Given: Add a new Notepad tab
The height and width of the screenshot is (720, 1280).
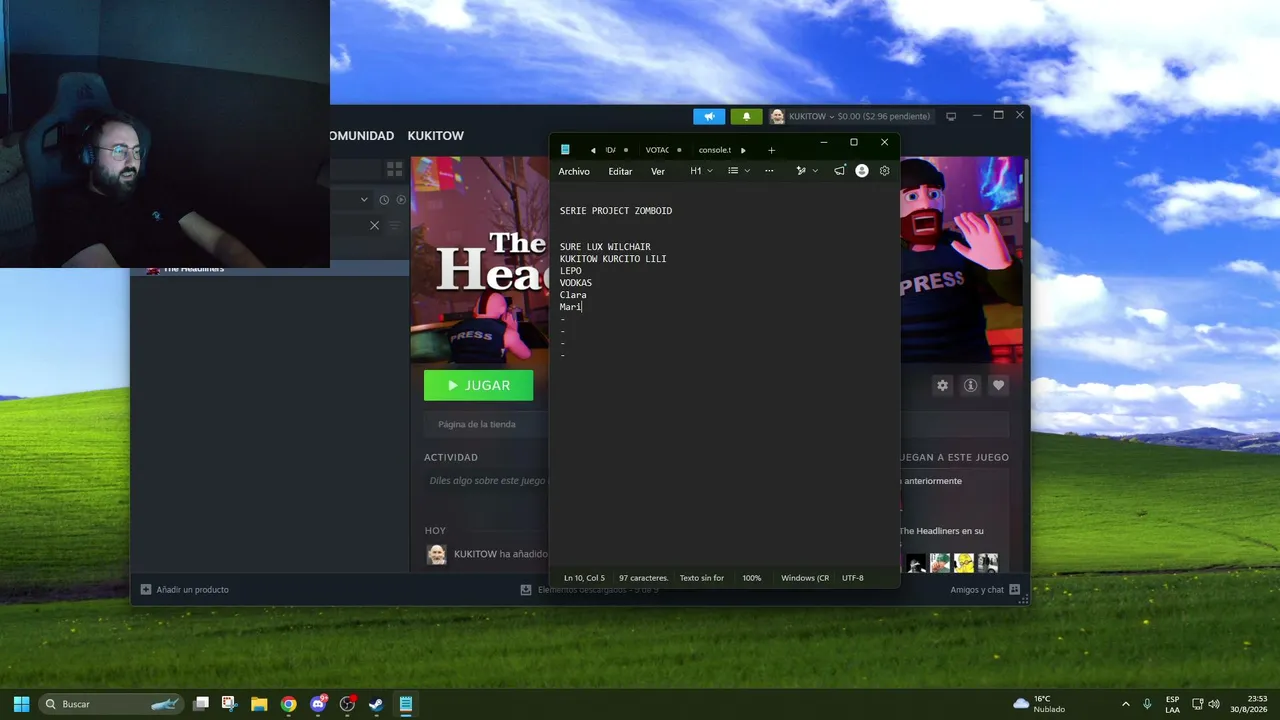Looking at the screenshot, I should [771, 150].
